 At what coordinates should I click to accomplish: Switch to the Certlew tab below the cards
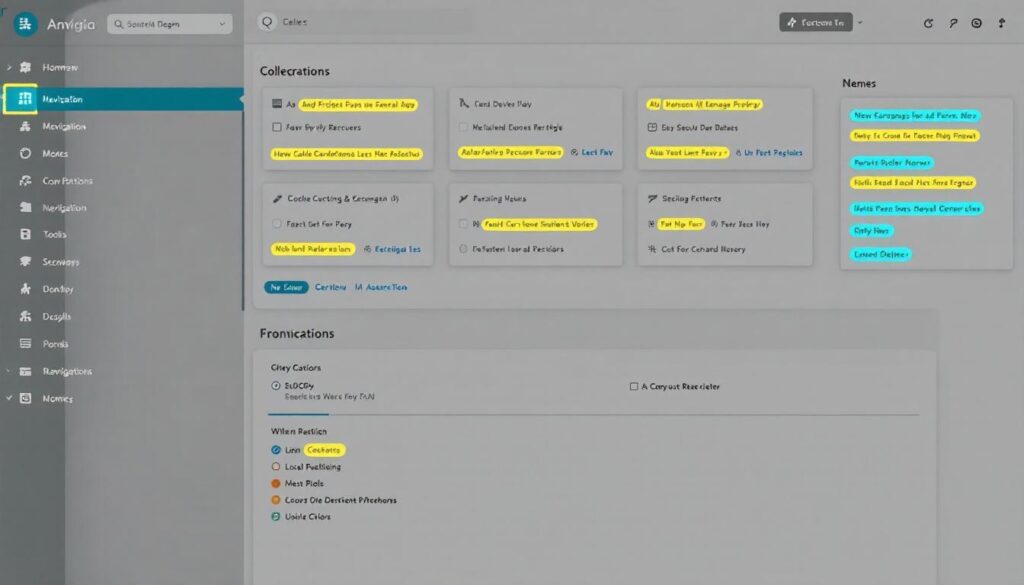point(331,287)
